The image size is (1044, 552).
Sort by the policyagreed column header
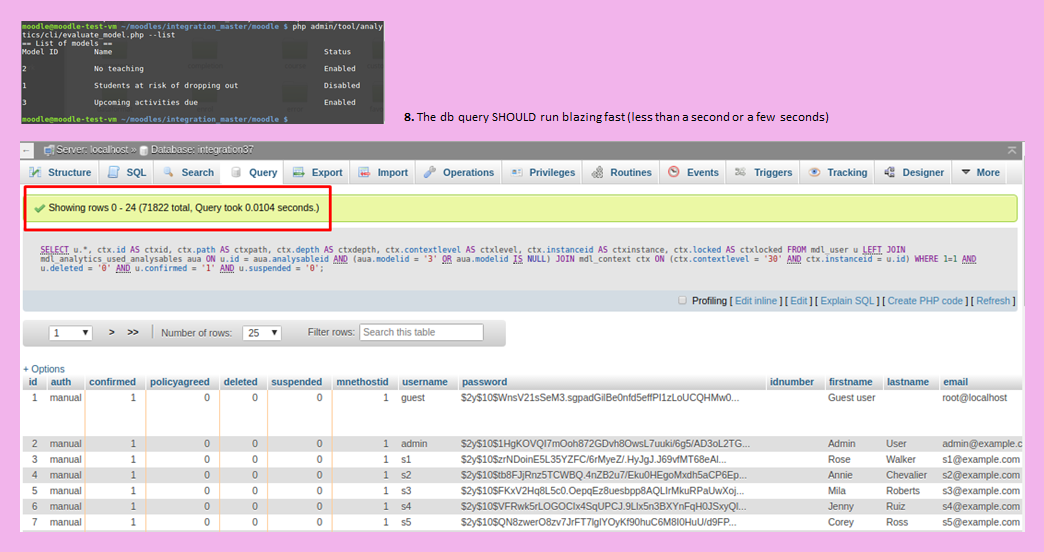[x=180, y=382]
